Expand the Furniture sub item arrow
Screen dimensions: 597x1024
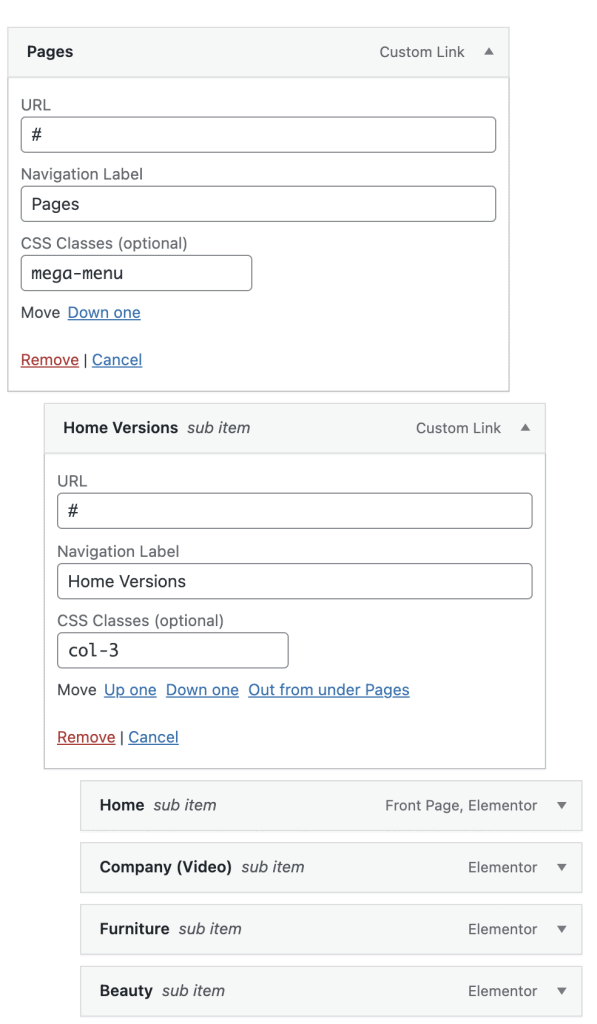point(562,929)
